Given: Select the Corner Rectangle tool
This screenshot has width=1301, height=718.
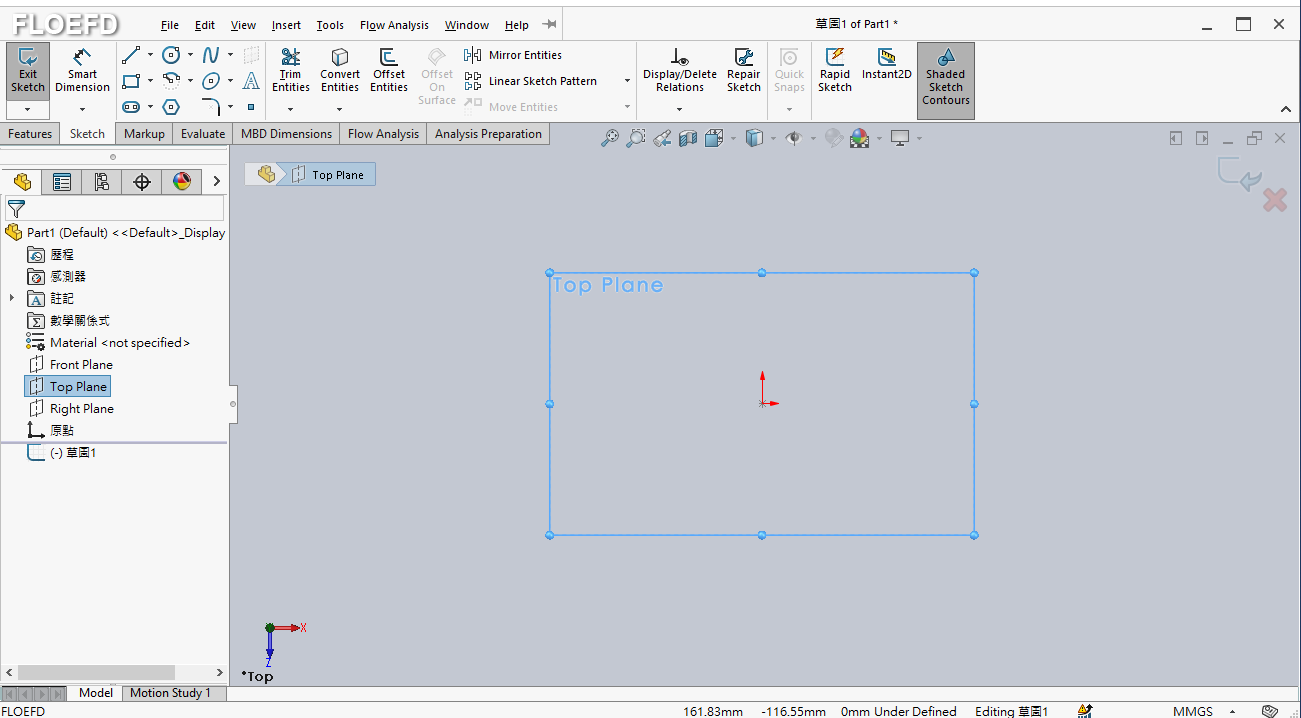Looking at the screenshot, I should [x=131, y=81].
